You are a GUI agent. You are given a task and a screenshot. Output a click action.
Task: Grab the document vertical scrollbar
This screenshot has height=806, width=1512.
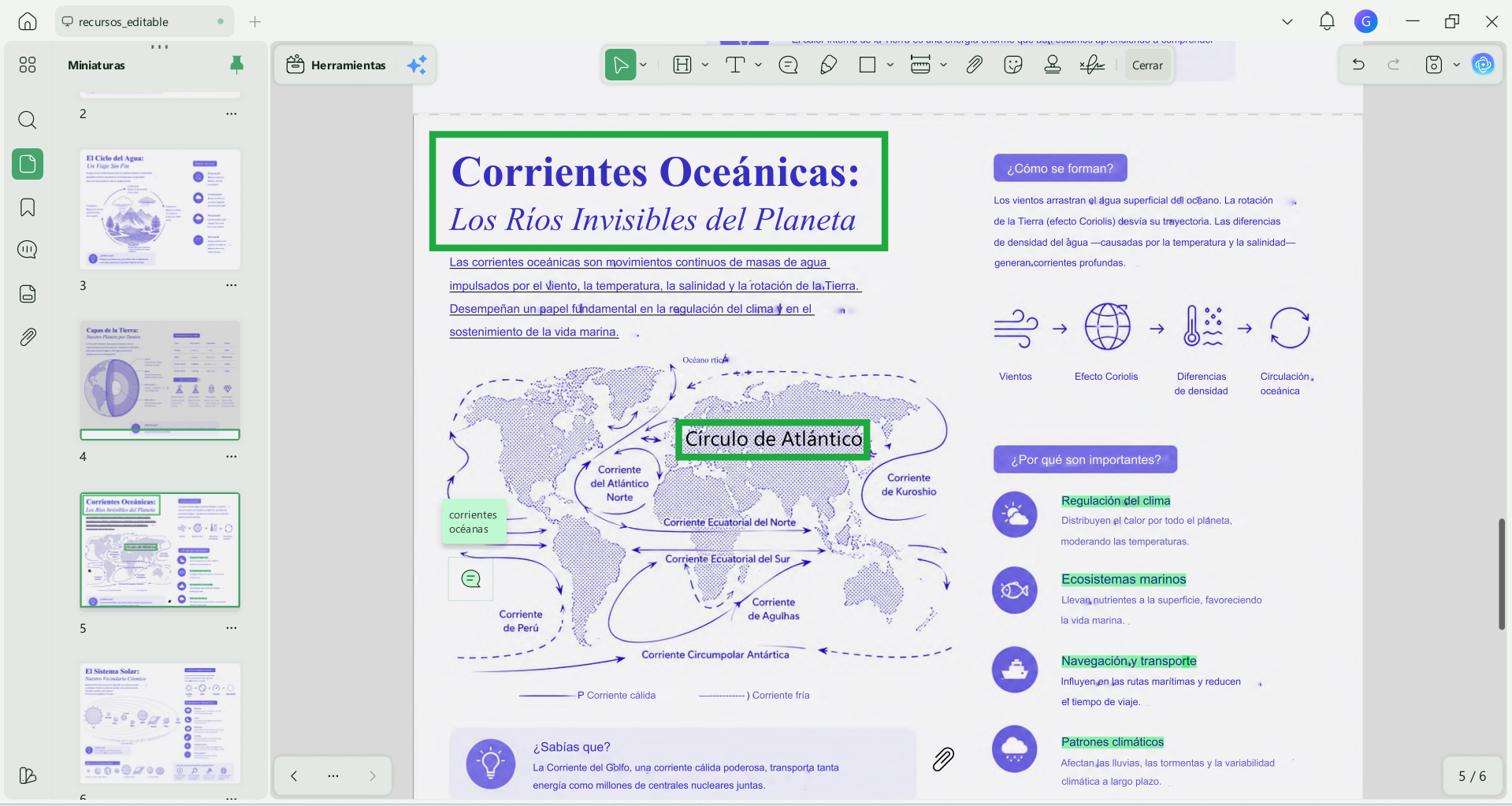pos(1502,574)
